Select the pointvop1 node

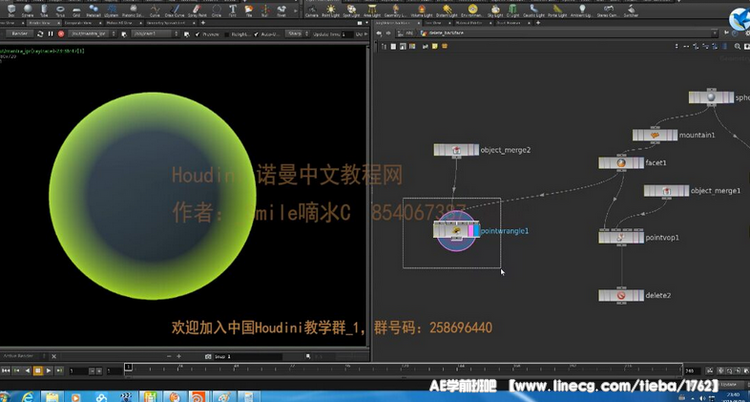(x=621, y=237)
